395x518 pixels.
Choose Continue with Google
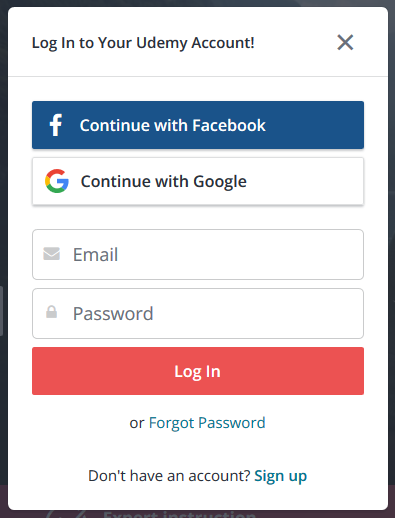click(x=198, y=181)
